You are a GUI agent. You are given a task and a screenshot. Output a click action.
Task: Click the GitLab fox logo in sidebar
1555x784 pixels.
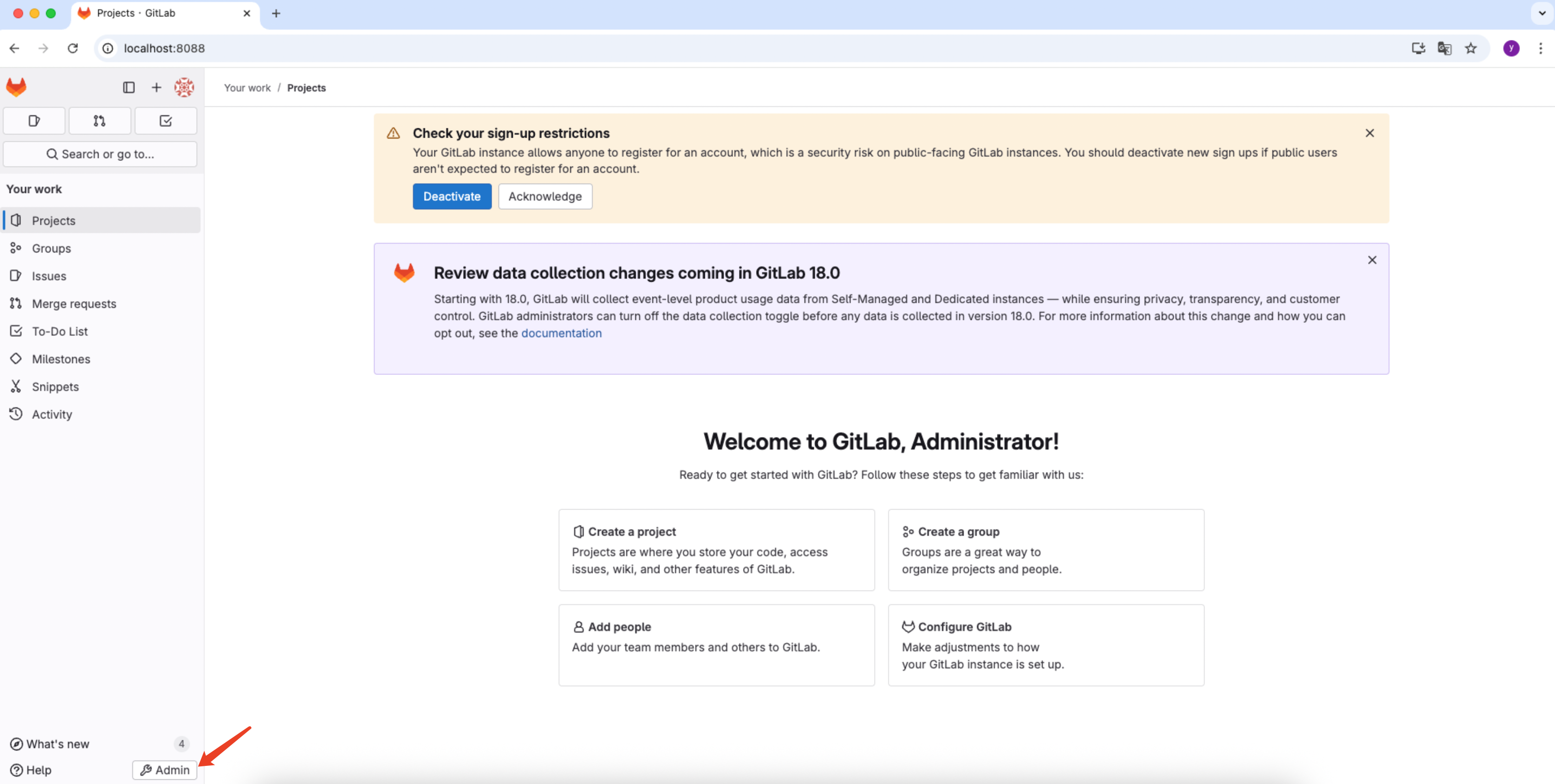(x=16, y=87)
